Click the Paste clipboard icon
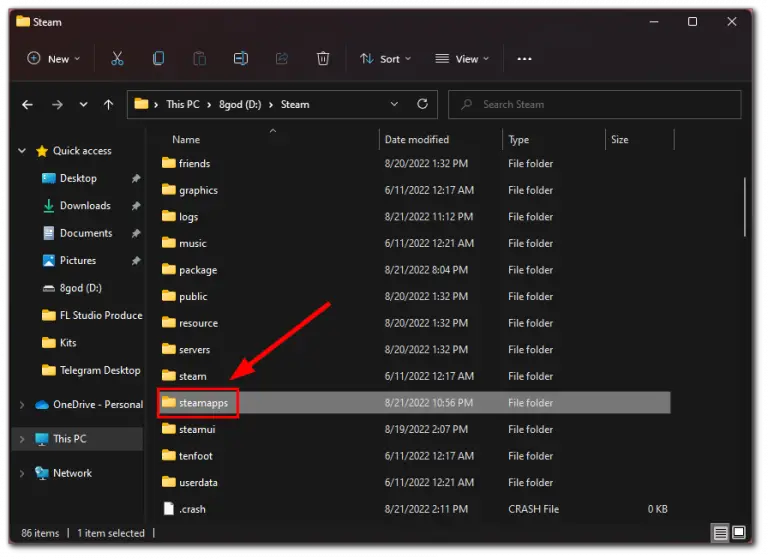The height and width of the screenshot is (559, 768). (x=199, y=59)
